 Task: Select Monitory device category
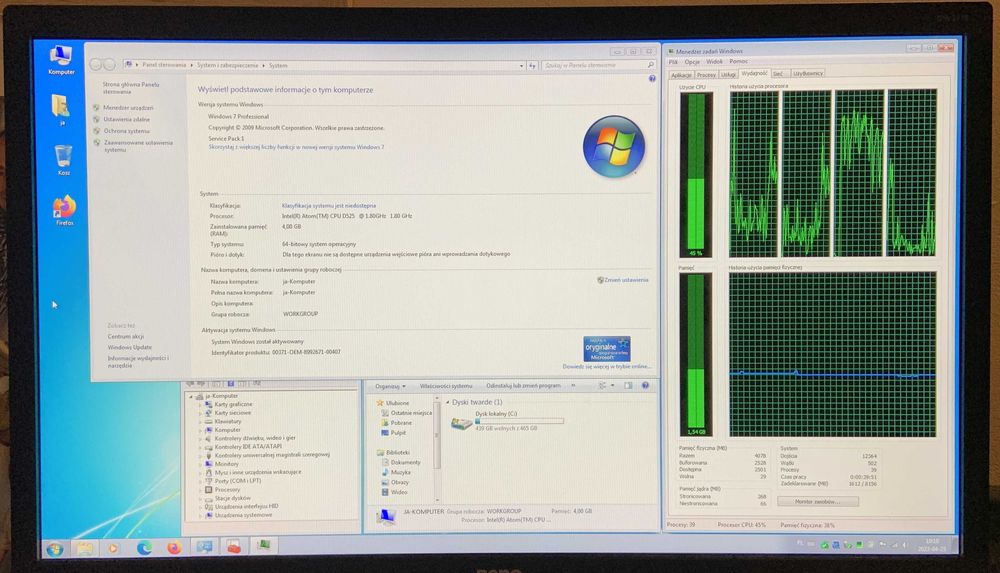[x=226, y=464]
